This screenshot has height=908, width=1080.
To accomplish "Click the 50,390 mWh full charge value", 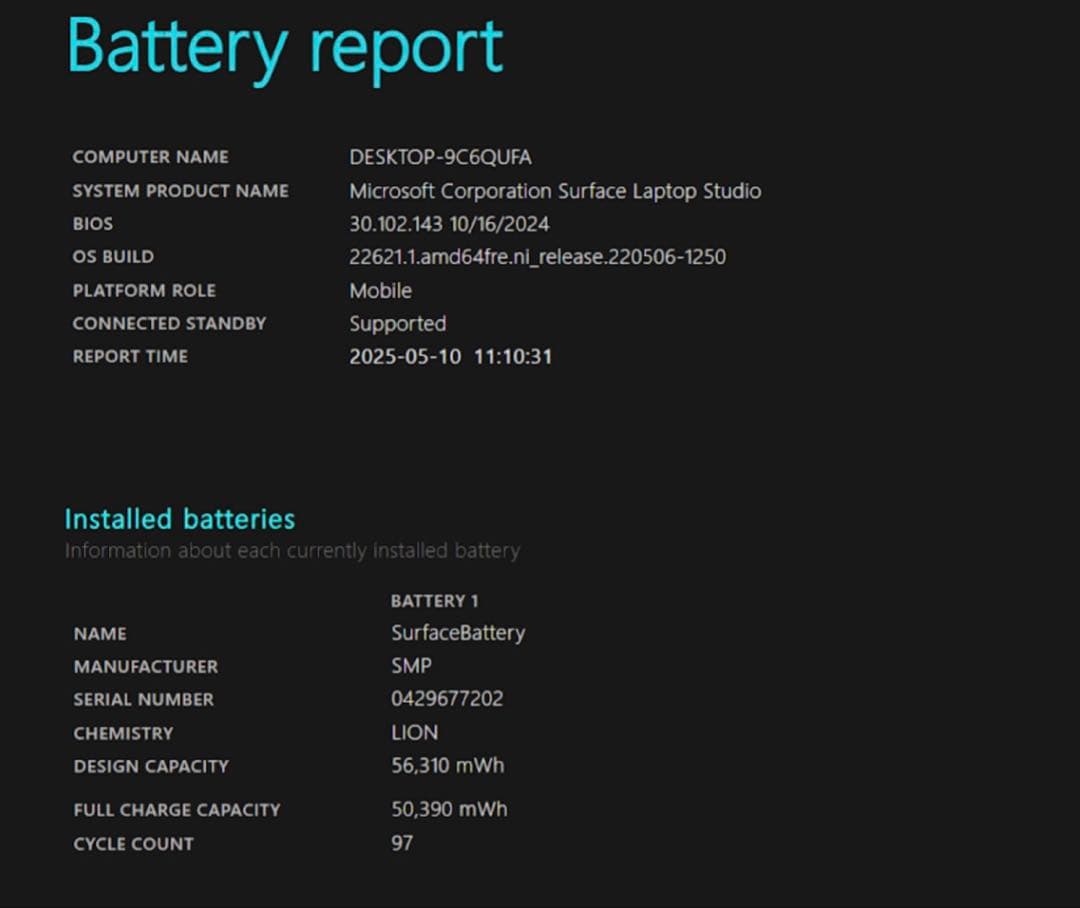I will click(448, 809).
